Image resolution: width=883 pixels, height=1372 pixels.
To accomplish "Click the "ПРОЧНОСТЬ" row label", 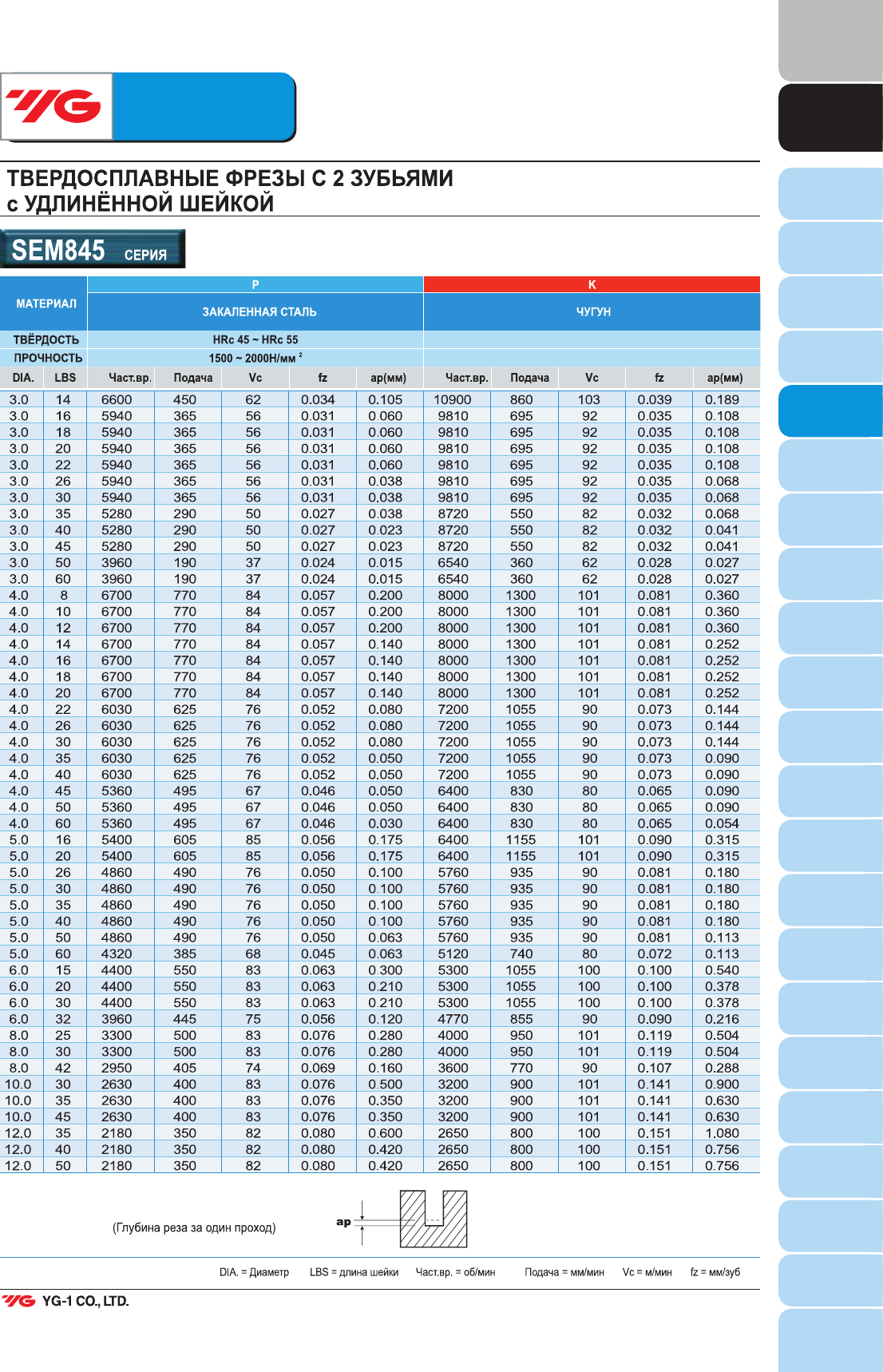I will pyautogui.click(x=48, y=358).
